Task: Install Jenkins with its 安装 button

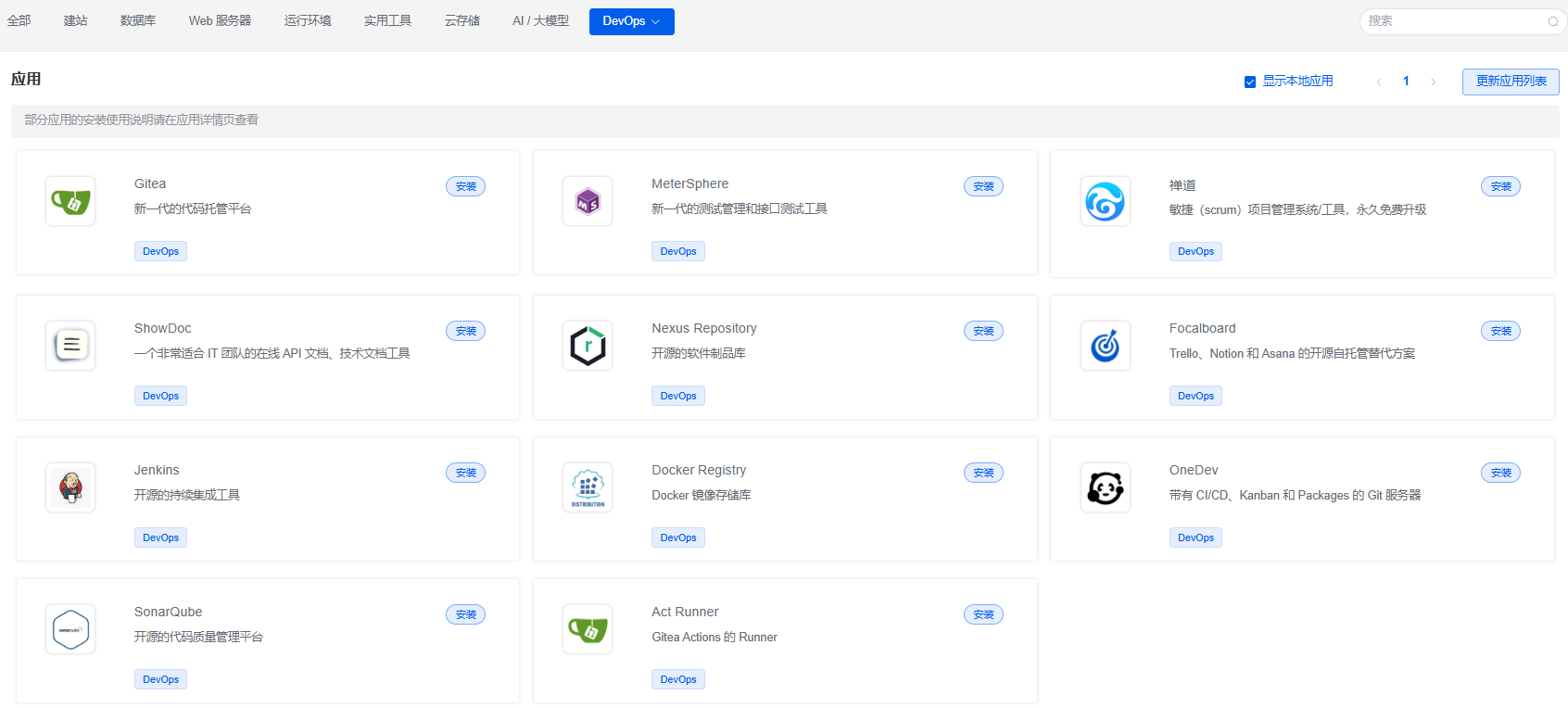Action: [466, 473]
